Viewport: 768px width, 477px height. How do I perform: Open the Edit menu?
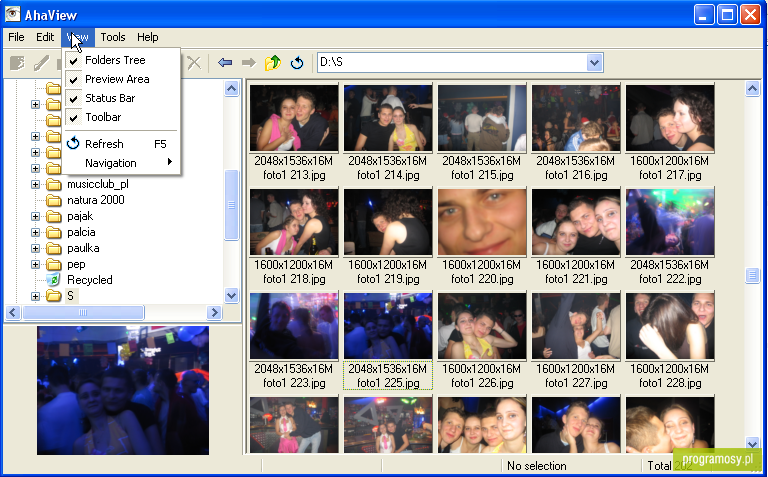point(45,37)
